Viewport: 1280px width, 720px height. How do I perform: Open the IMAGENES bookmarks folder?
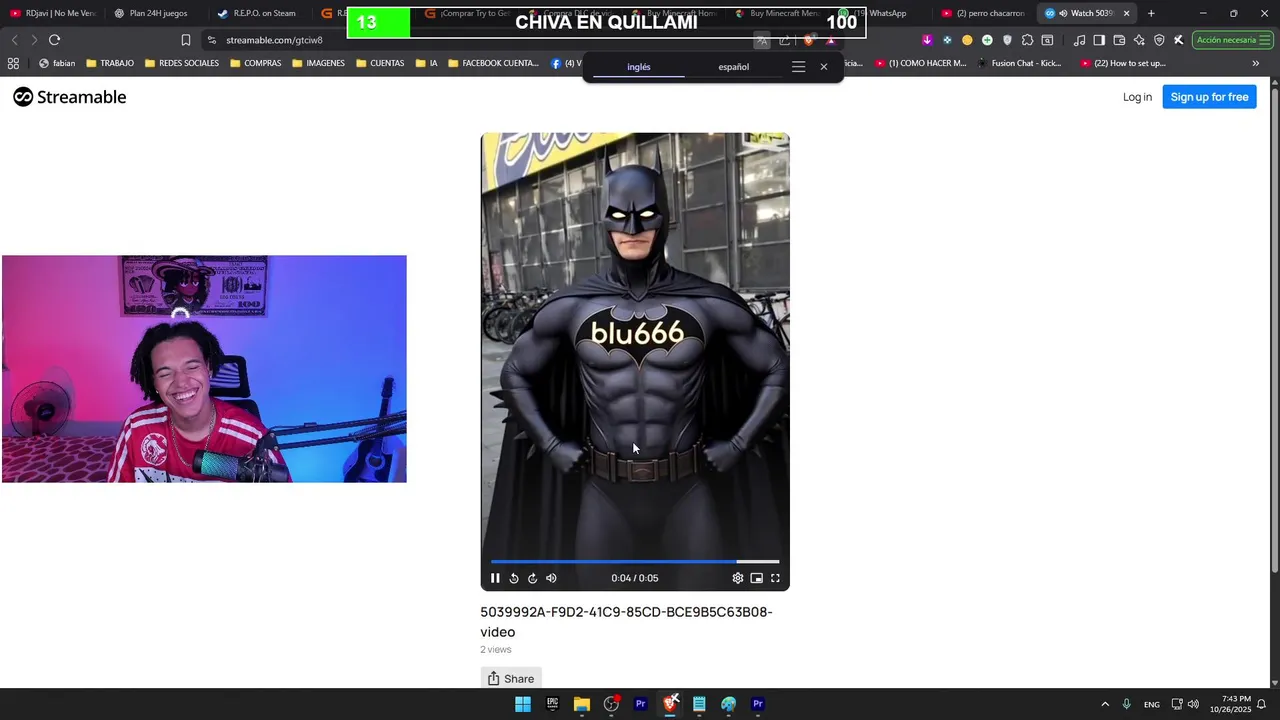click(319, 63)
